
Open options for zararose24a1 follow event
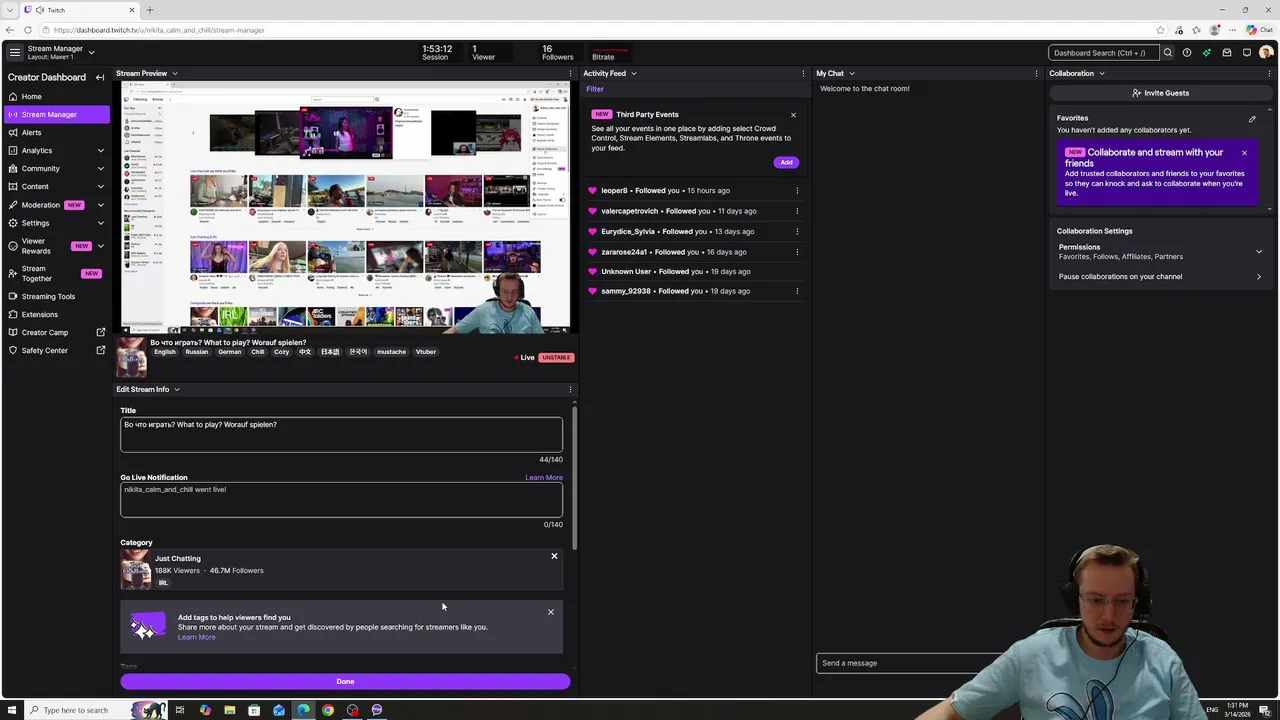coord(797,251)
